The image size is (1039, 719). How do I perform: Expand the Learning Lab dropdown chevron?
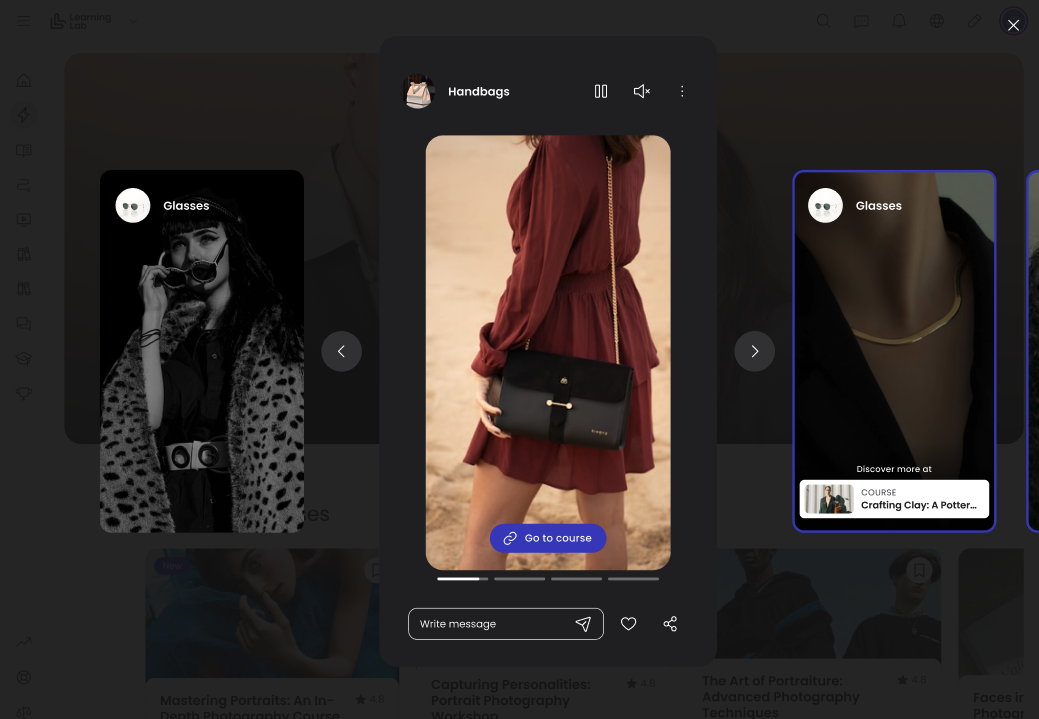point(133,21)
